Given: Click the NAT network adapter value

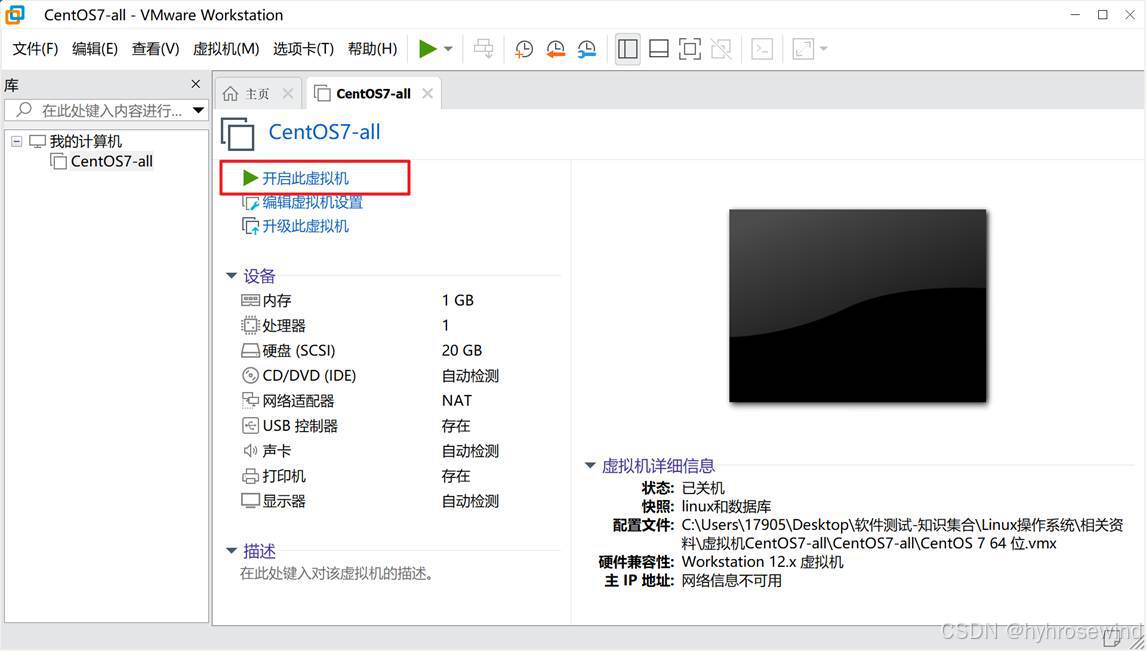Looking at the screenshot, I should coord(457,401).
